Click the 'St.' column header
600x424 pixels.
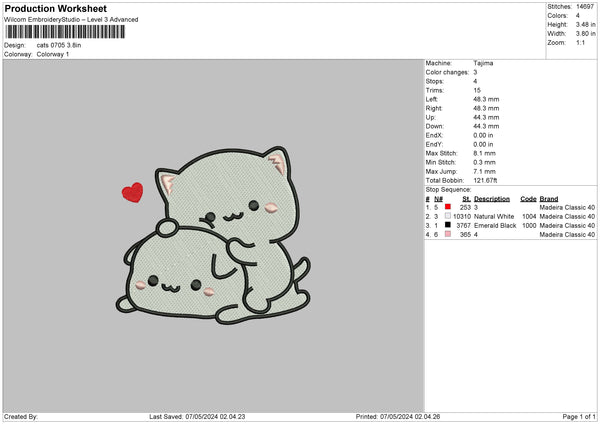point(466,199)
